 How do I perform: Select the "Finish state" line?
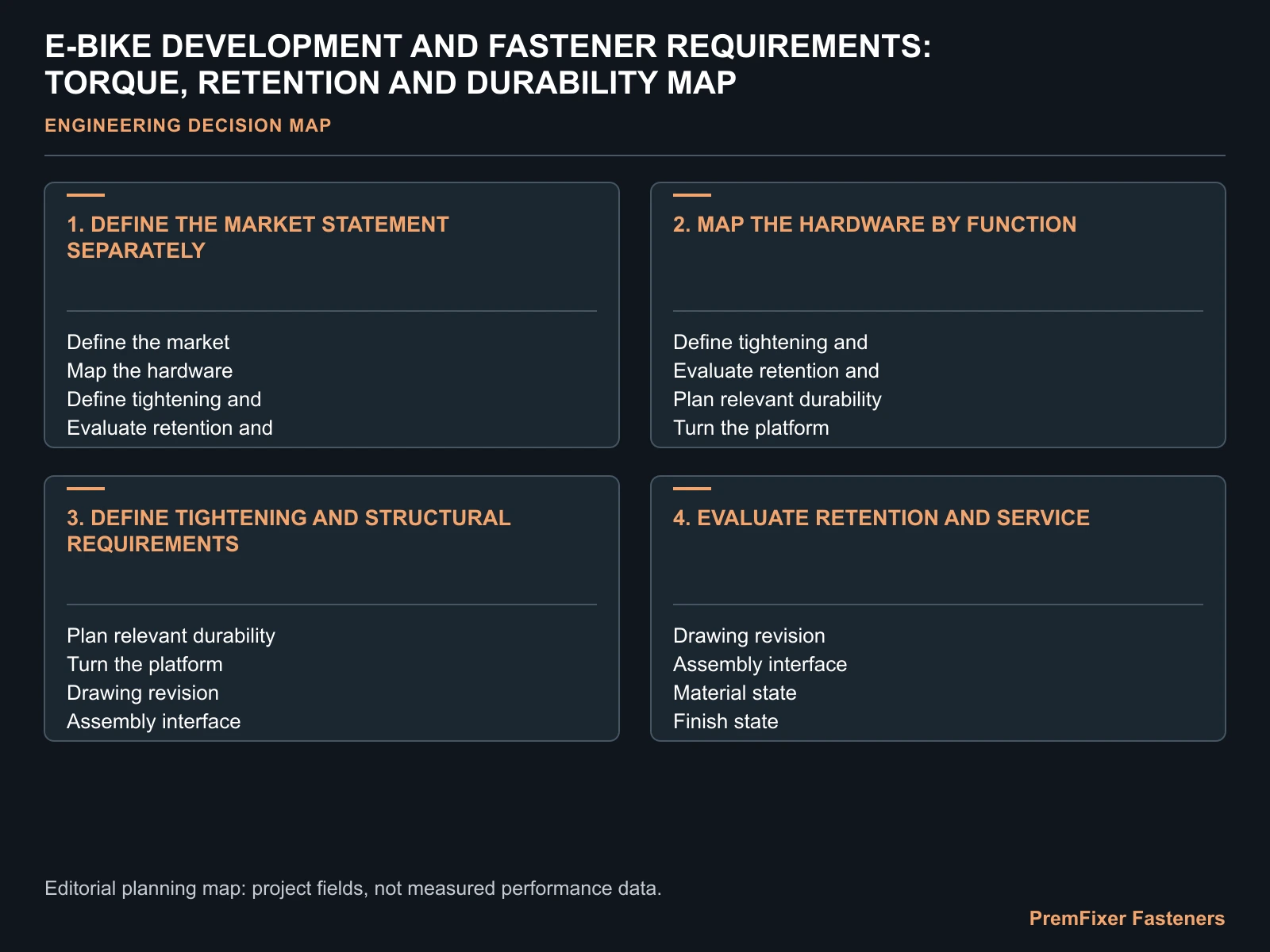(725, 721)
